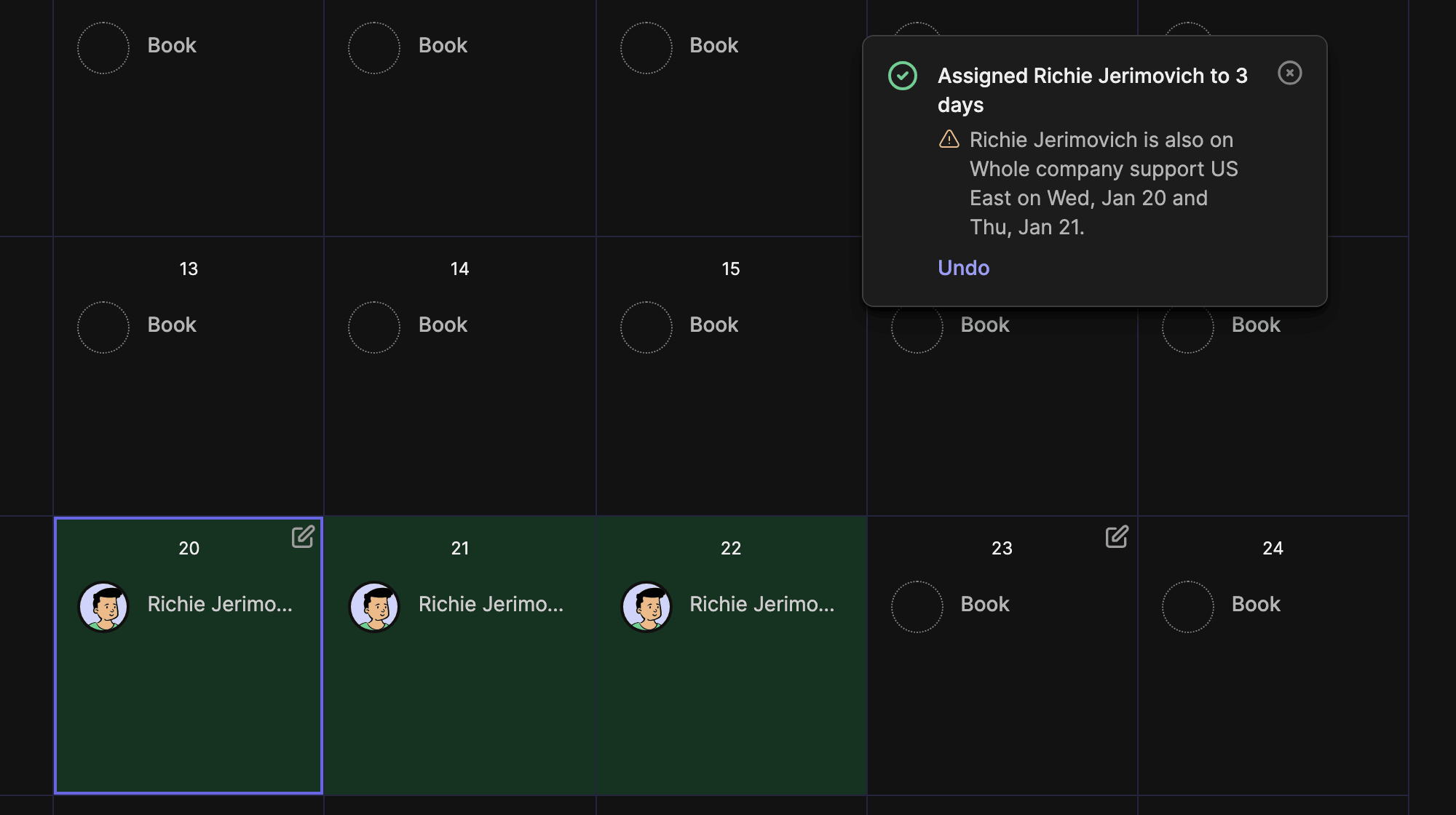Book a shift on day 13
This screenshot has width=1456, height=815.
172,325
